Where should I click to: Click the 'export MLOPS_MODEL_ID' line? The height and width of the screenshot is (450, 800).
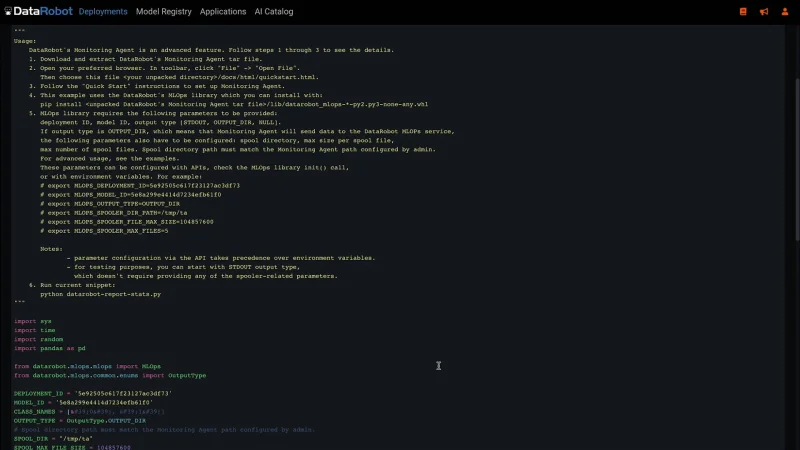pyautogui.click(x=131, y=195)
